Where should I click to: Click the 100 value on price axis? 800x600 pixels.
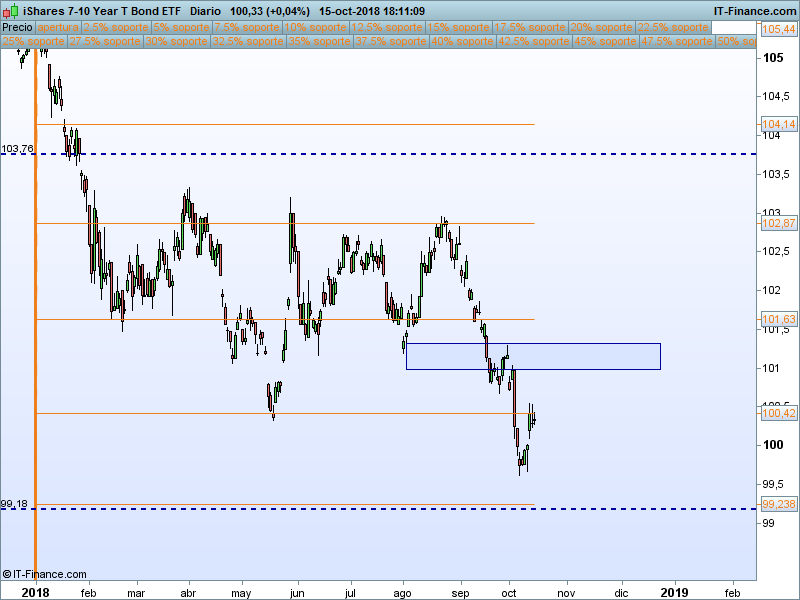(773, 445)
